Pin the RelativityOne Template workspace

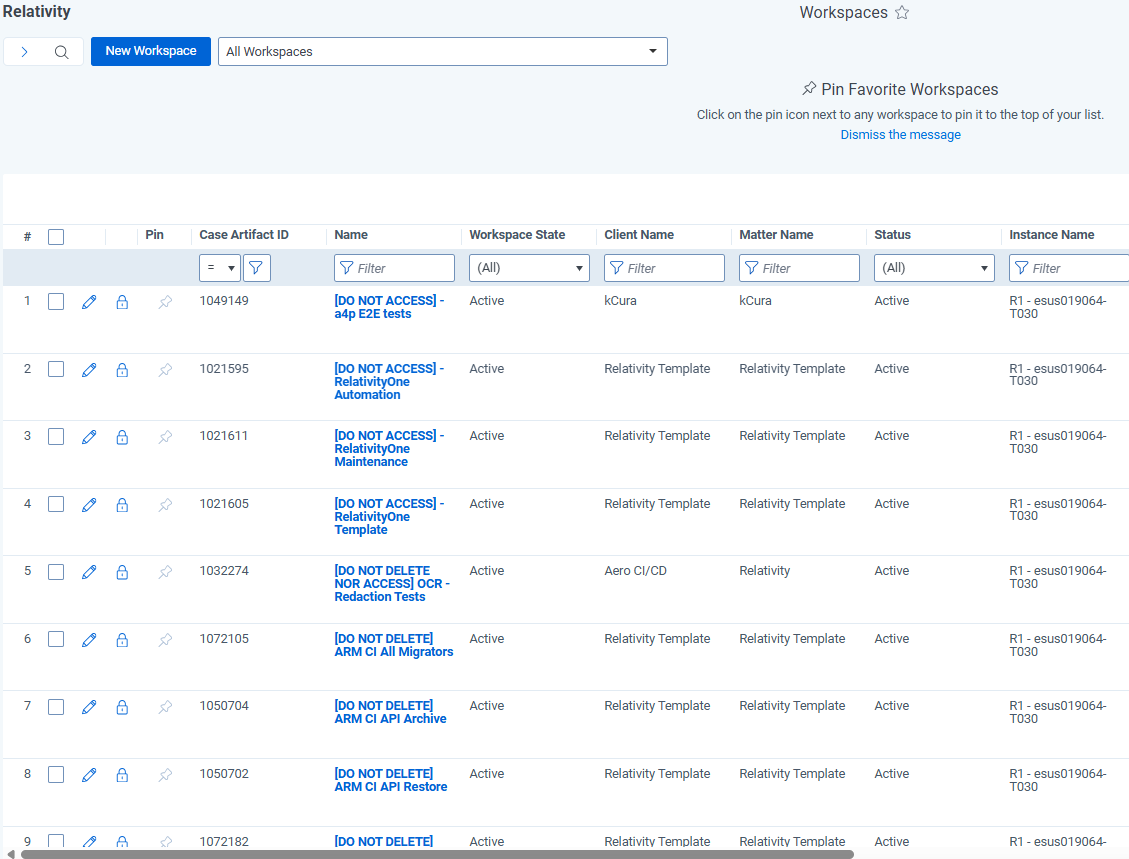[166, 504]
